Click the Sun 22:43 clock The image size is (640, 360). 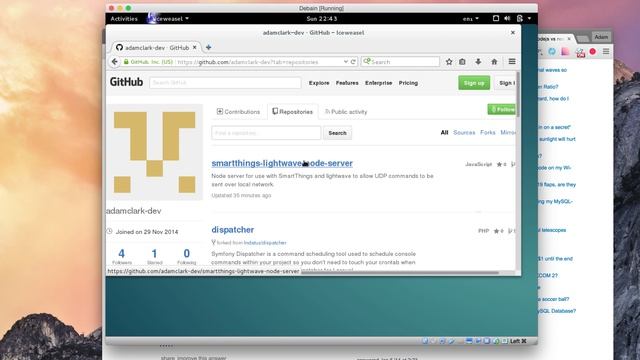[x=322, y=19]
